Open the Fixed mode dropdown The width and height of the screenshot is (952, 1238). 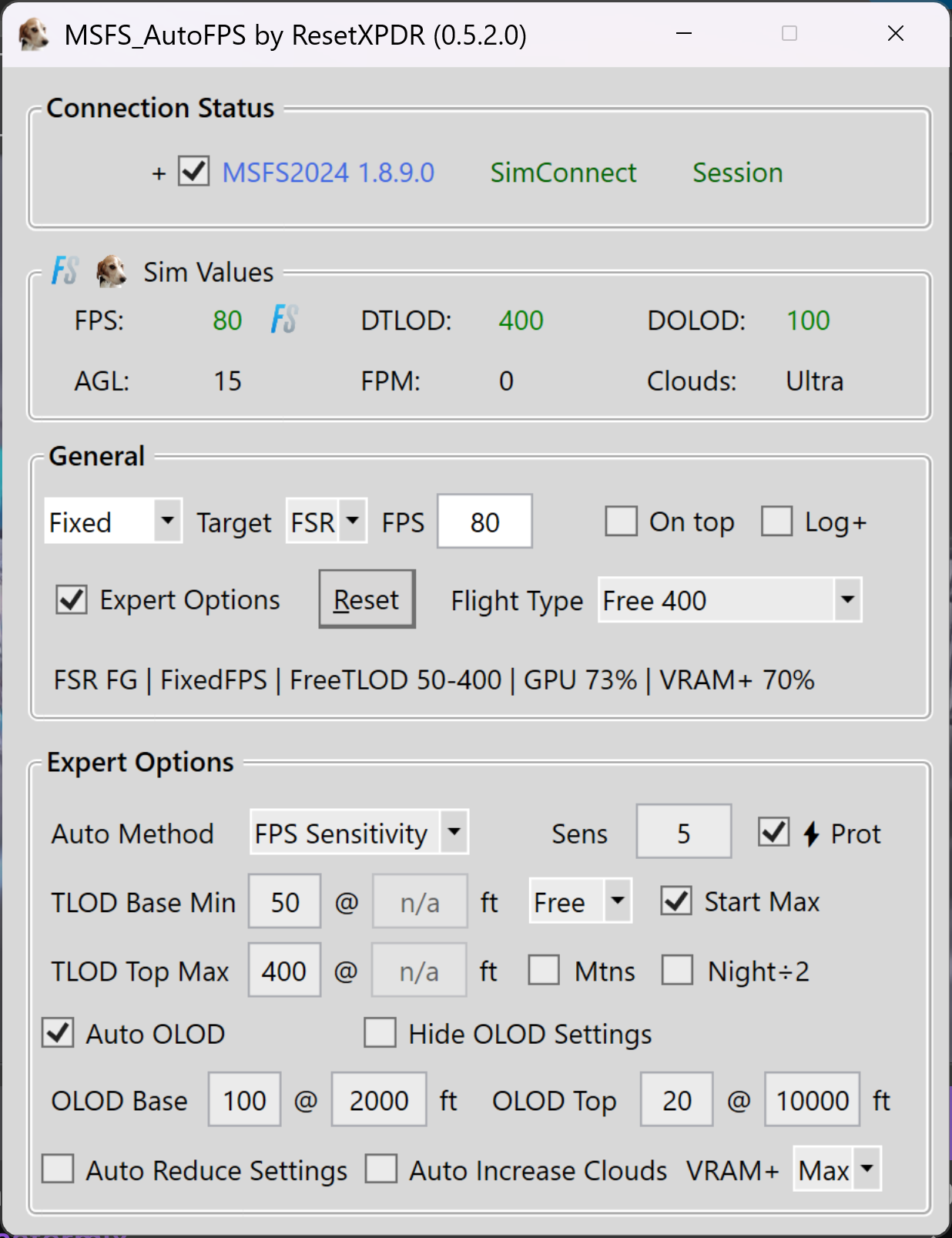113,522
